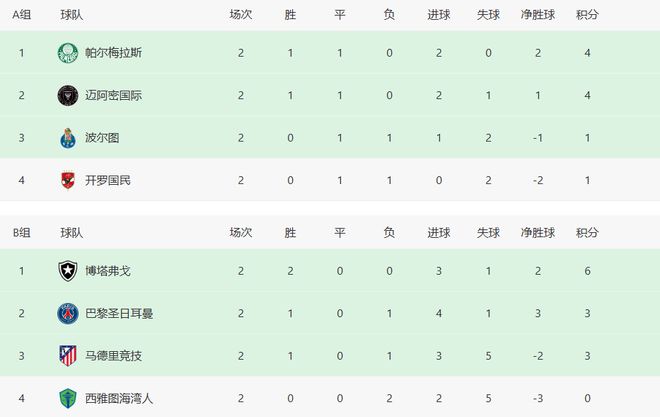Click the Atlético Madrid team badge
Screen dimensions: 660x417
67,355
